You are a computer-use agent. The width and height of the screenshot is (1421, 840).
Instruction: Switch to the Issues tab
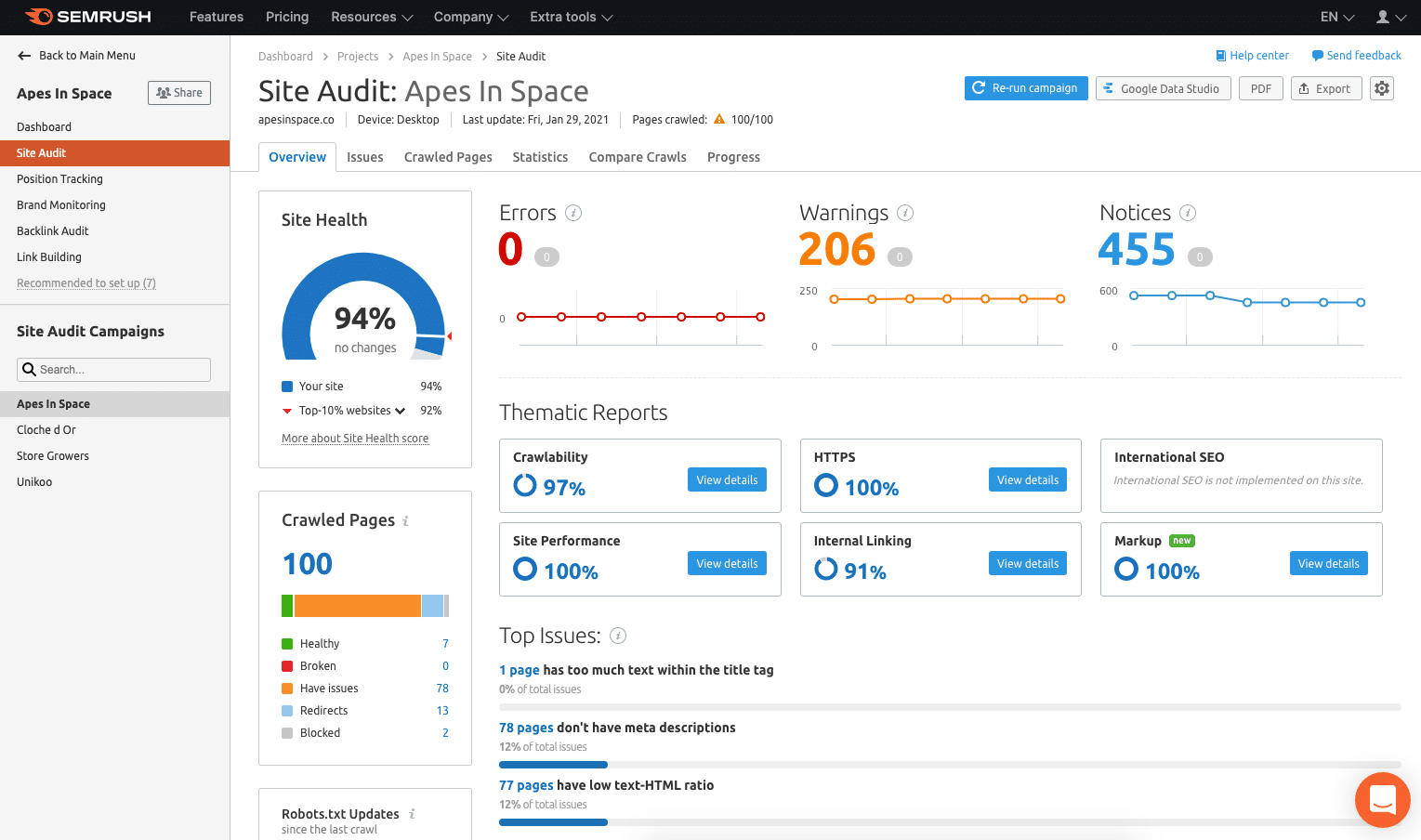click(365, 157)
